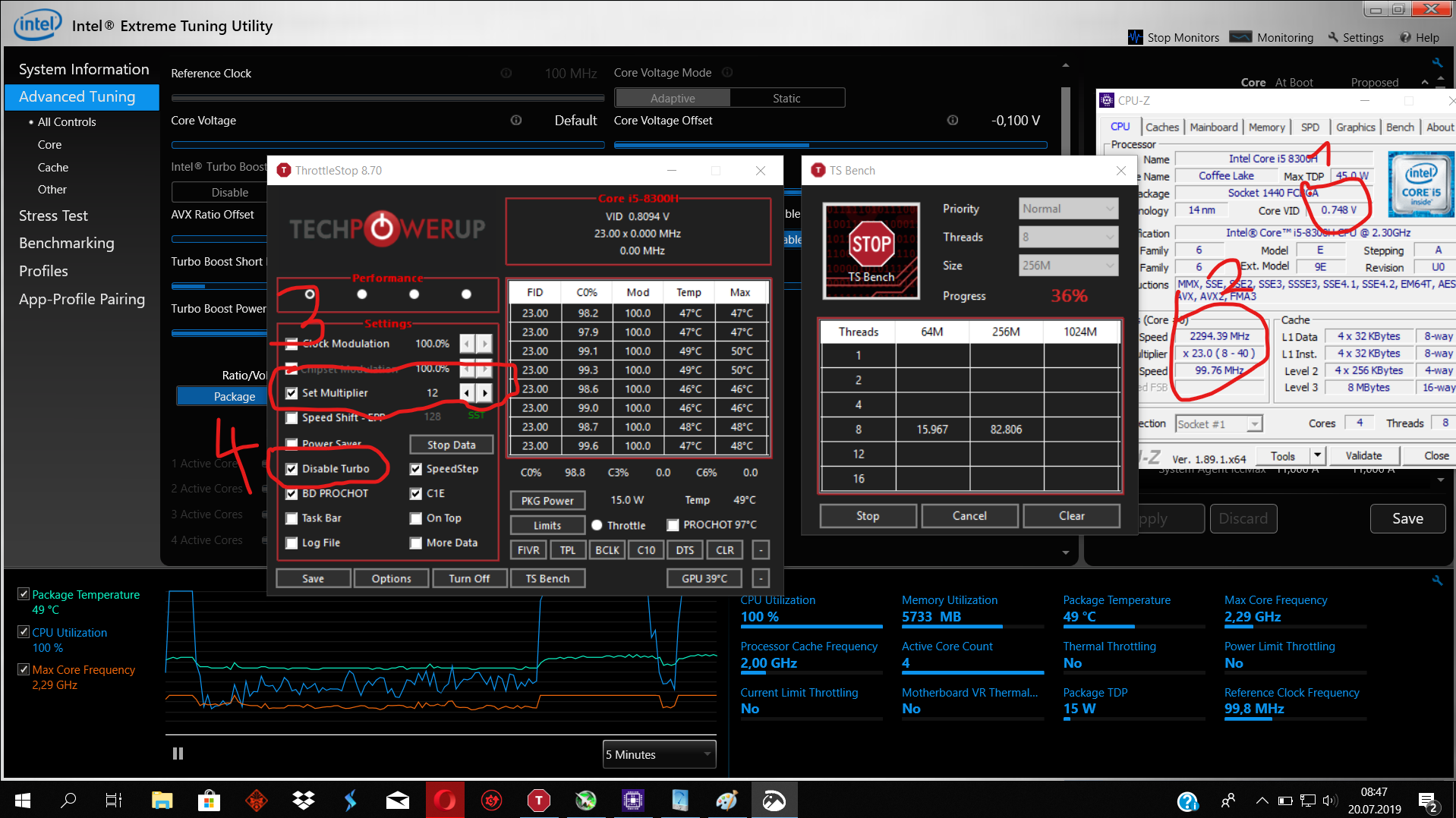
Task: Toggle BD PROCHOT checkbox
Action: 292,493
